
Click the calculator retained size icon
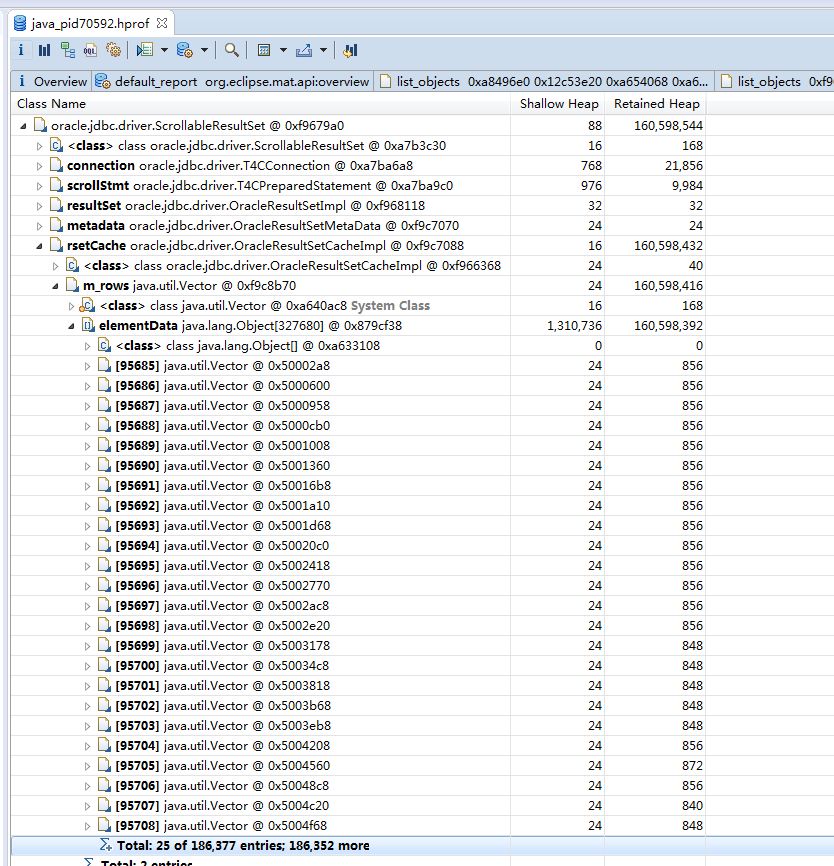pyautogui.click(x=263, y=50)
